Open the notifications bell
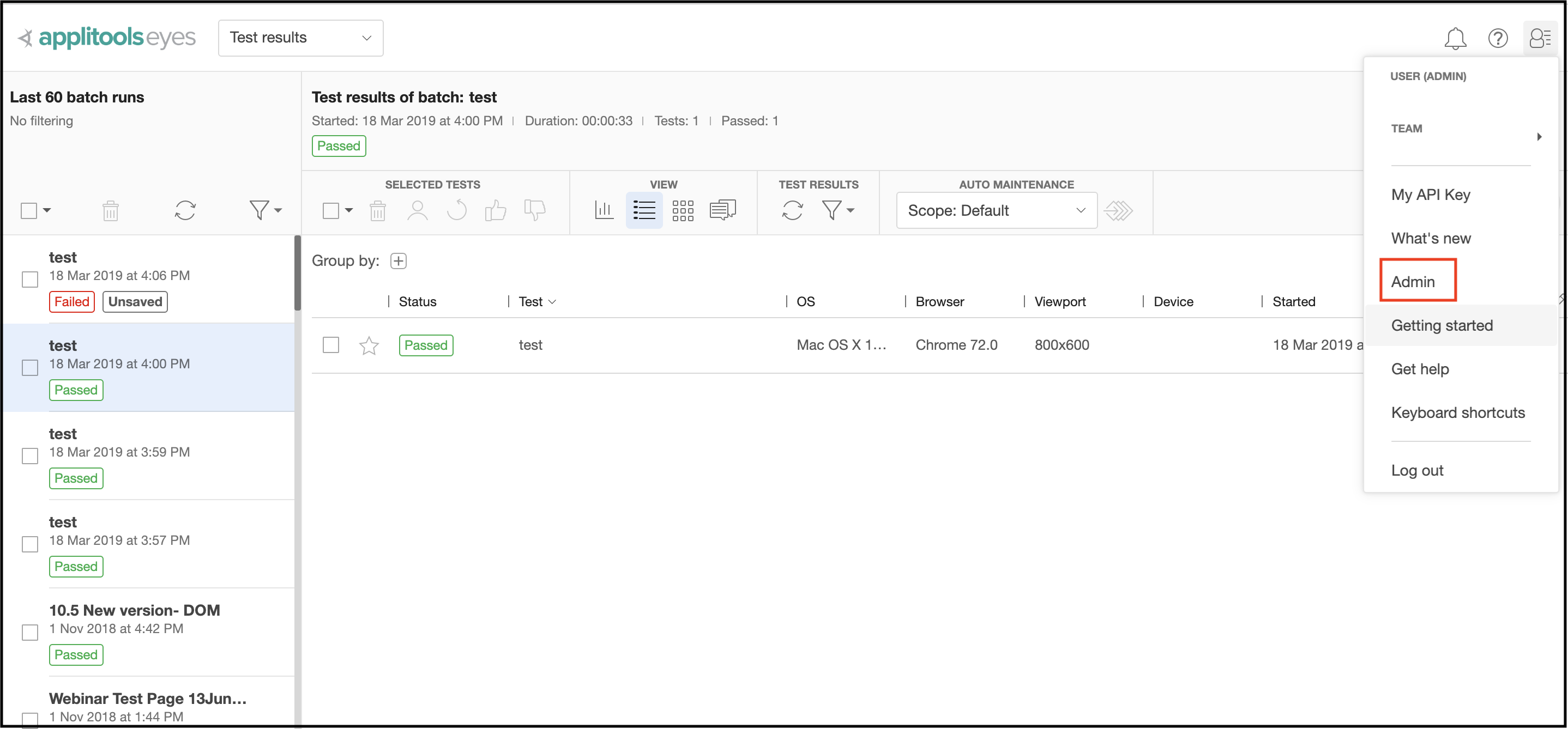Viewport: 1568px width, 729px height. pyautogui.click(x=1456, y=38)
